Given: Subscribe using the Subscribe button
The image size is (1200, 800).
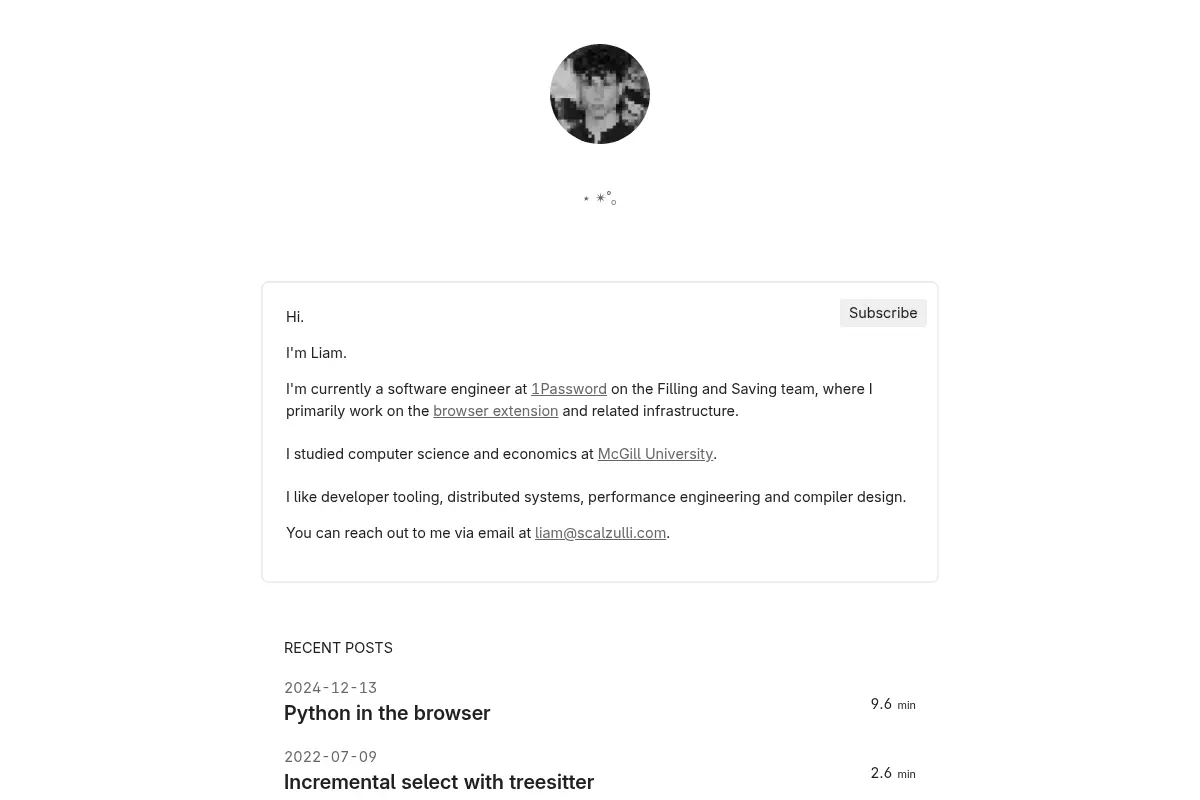Looking at the screenshot, I should 883,313.
